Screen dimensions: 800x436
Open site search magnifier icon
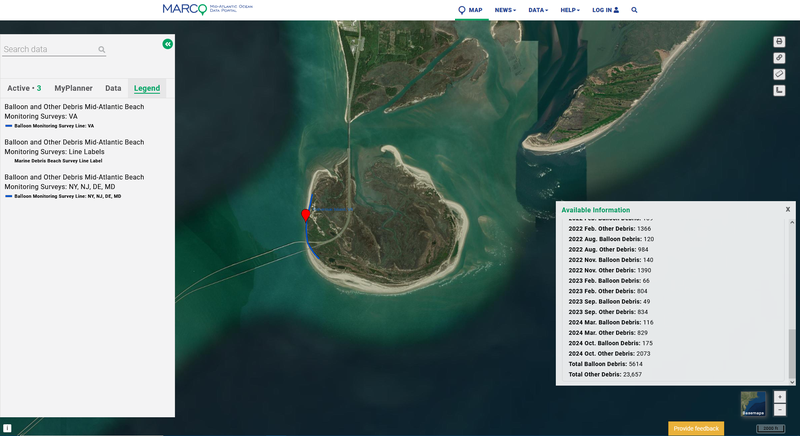[634, 10]
